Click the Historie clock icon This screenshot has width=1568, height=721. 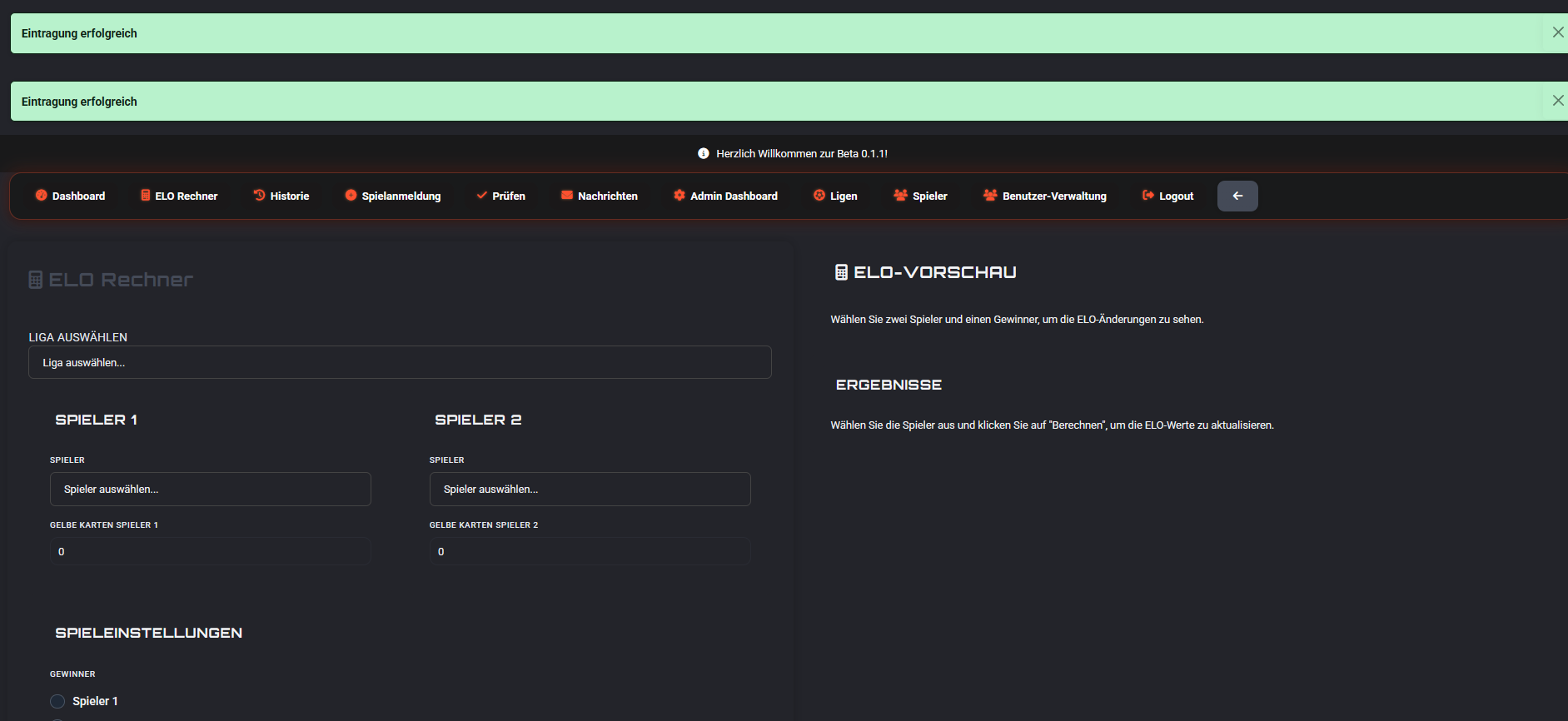[x=259, y=196]
